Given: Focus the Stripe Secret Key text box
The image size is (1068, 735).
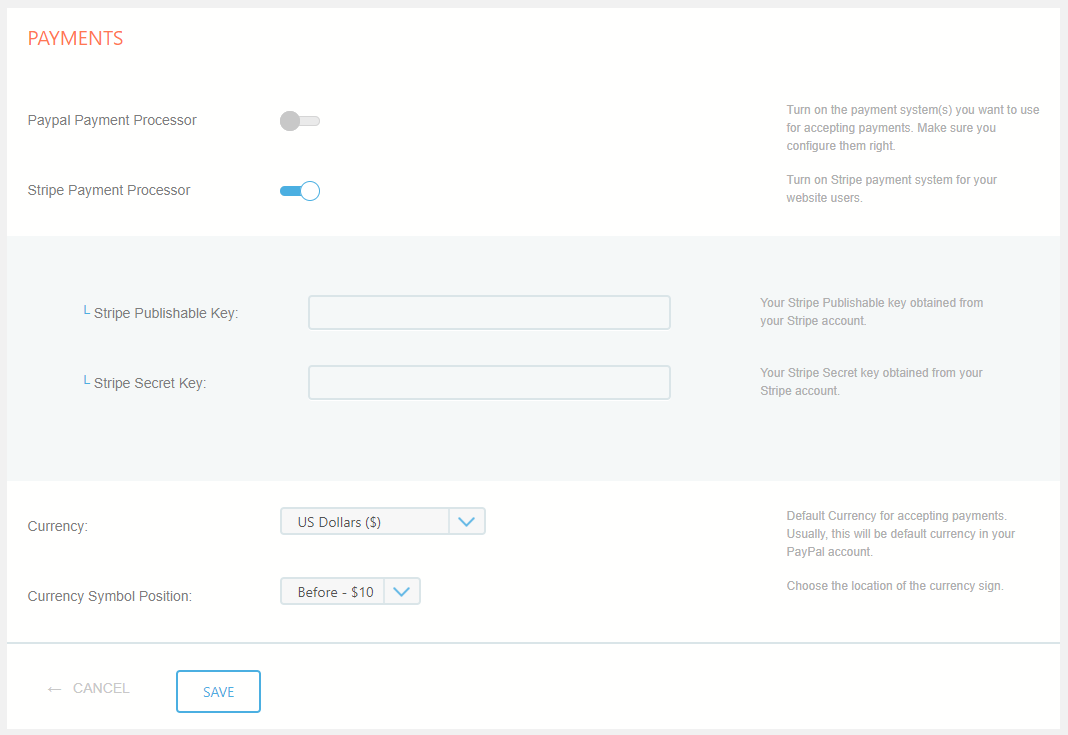Looking at the screenshot, I should coord(489,382).
